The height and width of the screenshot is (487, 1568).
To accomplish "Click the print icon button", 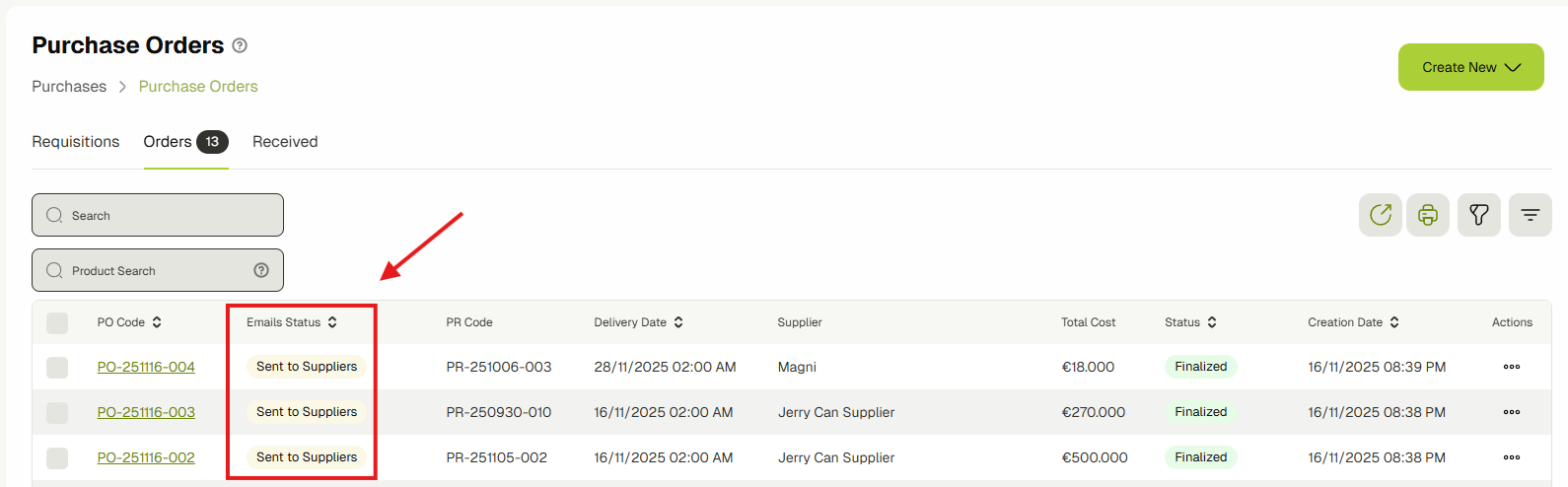I will (1427, 215).
